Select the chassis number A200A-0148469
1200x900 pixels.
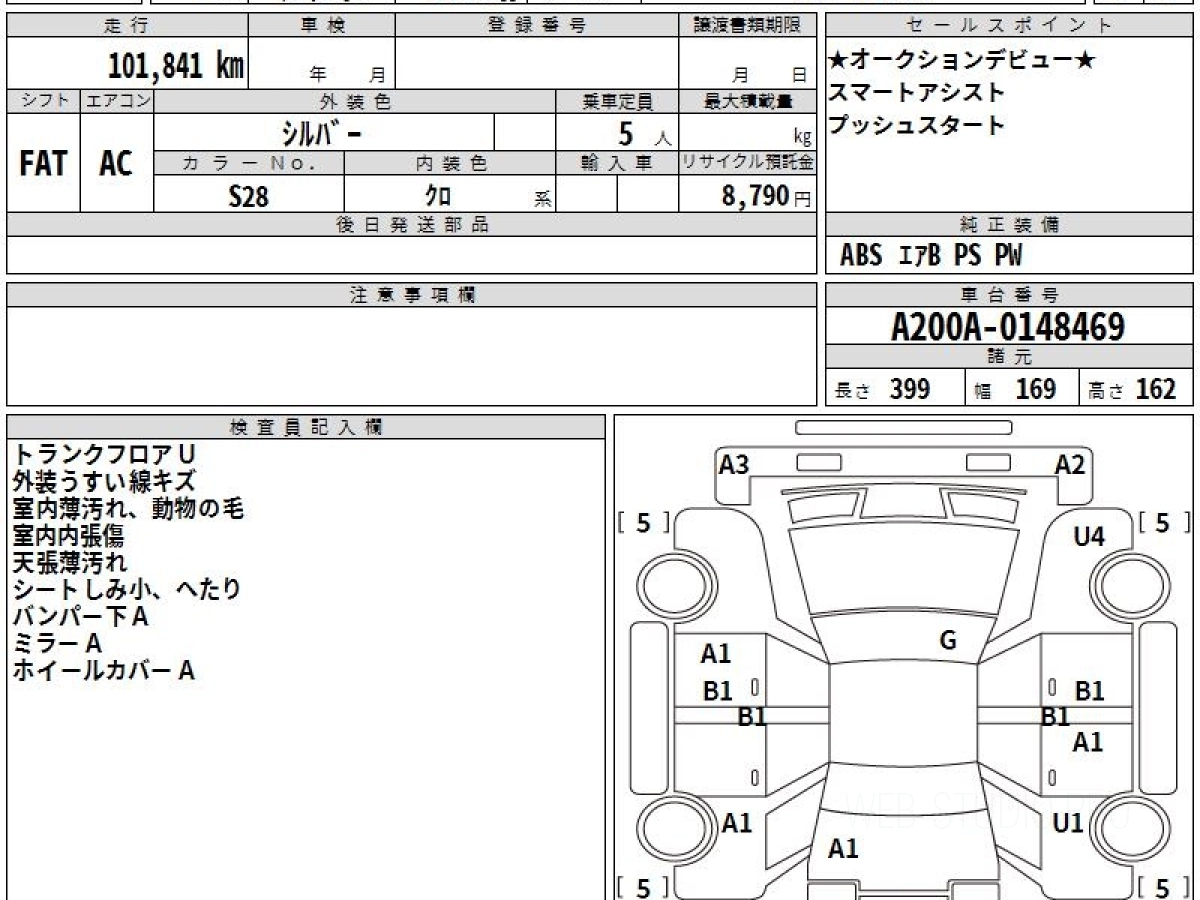1008,326
